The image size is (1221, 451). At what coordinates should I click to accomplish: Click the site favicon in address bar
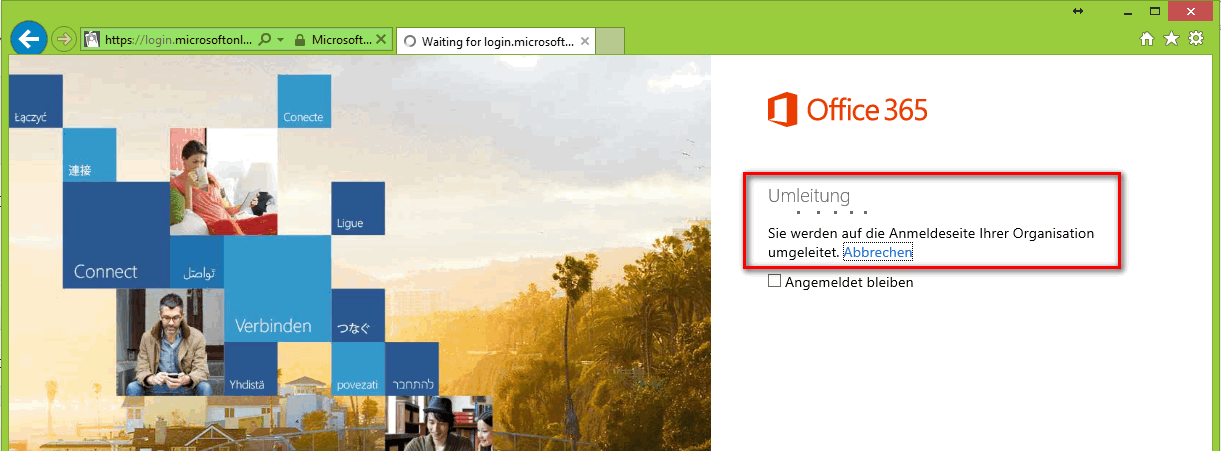pos(91,40)
